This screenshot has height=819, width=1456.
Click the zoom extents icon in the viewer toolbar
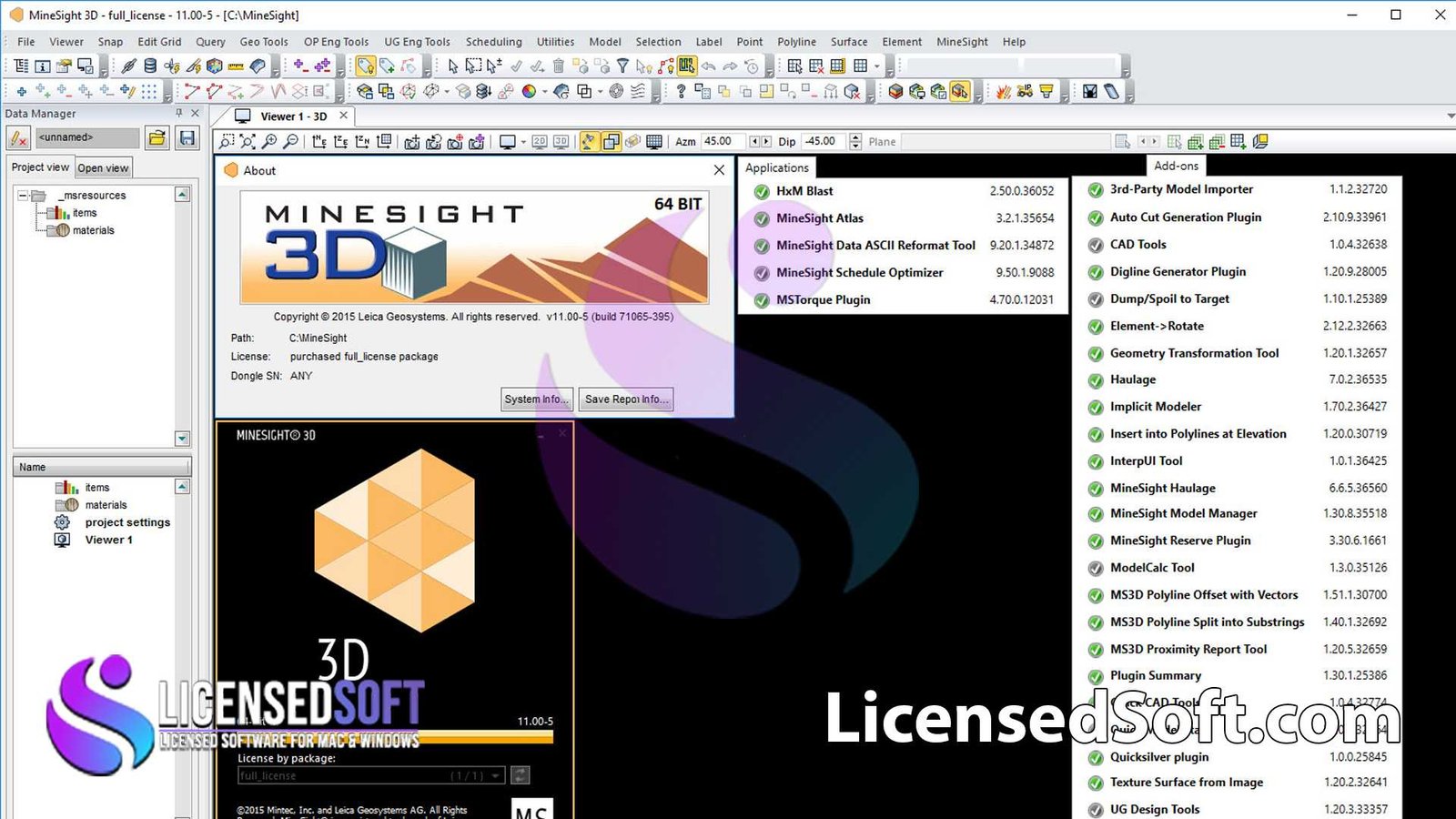click(248, 141)
